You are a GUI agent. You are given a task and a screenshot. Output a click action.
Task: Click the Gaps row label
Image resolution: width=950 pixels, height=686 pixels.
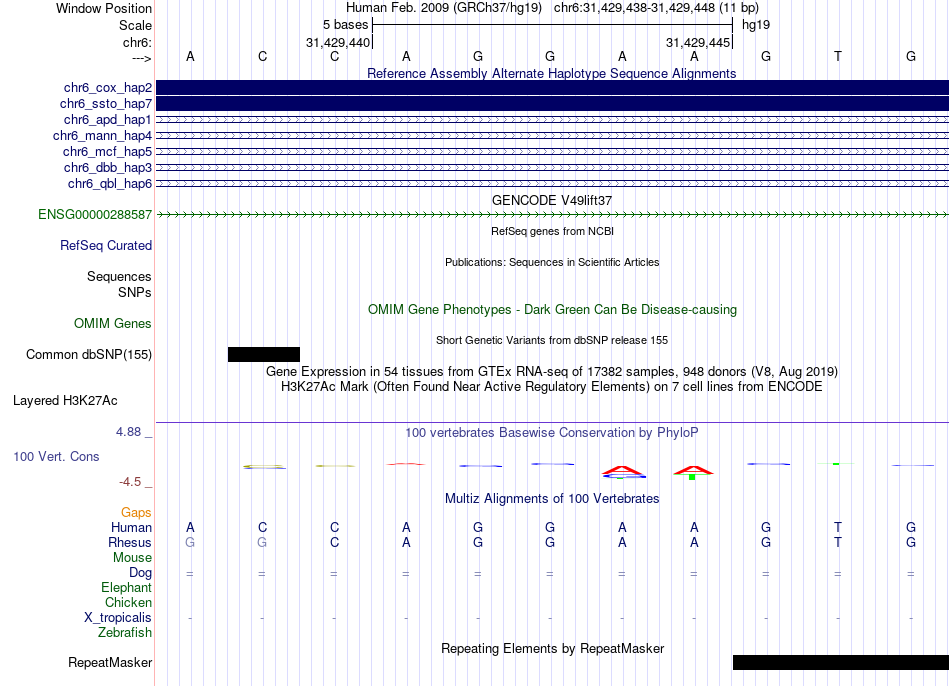coord(136,513)
